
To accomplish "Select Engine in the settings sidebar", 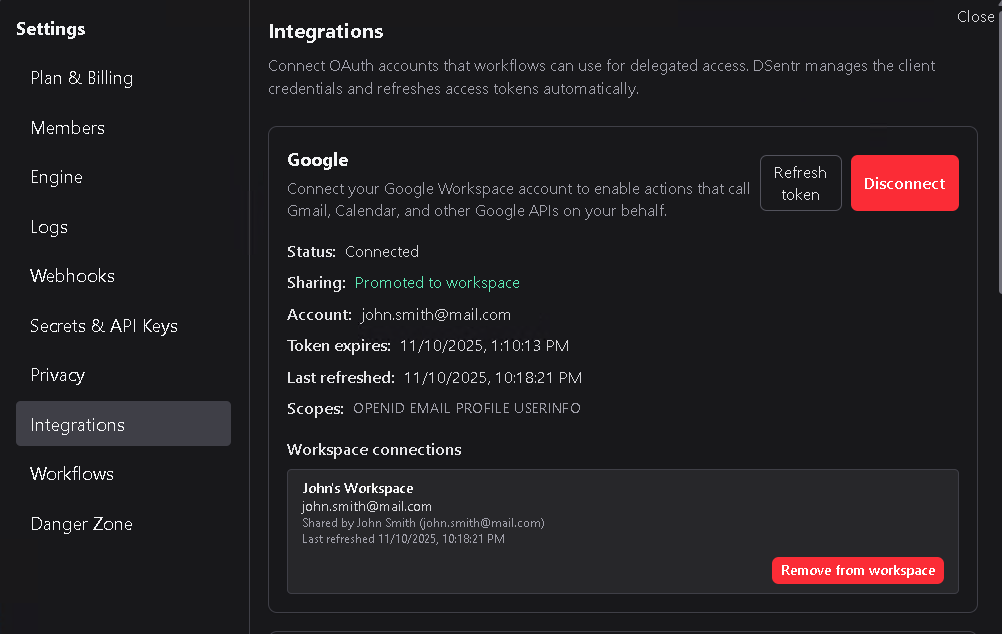I will tap(57, 177).
